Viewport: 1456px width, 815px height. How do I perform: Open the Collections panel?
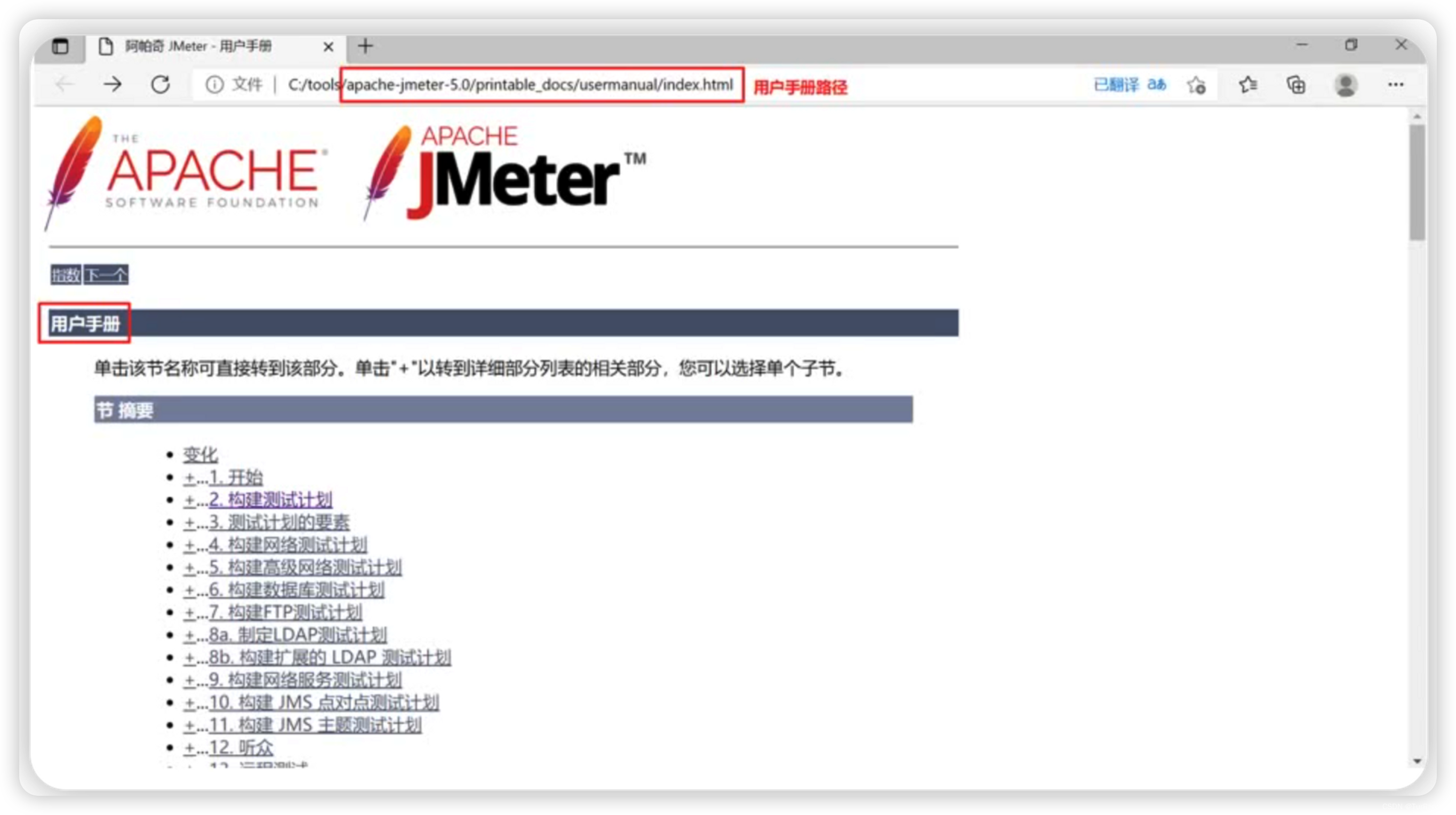point(1296,85)
